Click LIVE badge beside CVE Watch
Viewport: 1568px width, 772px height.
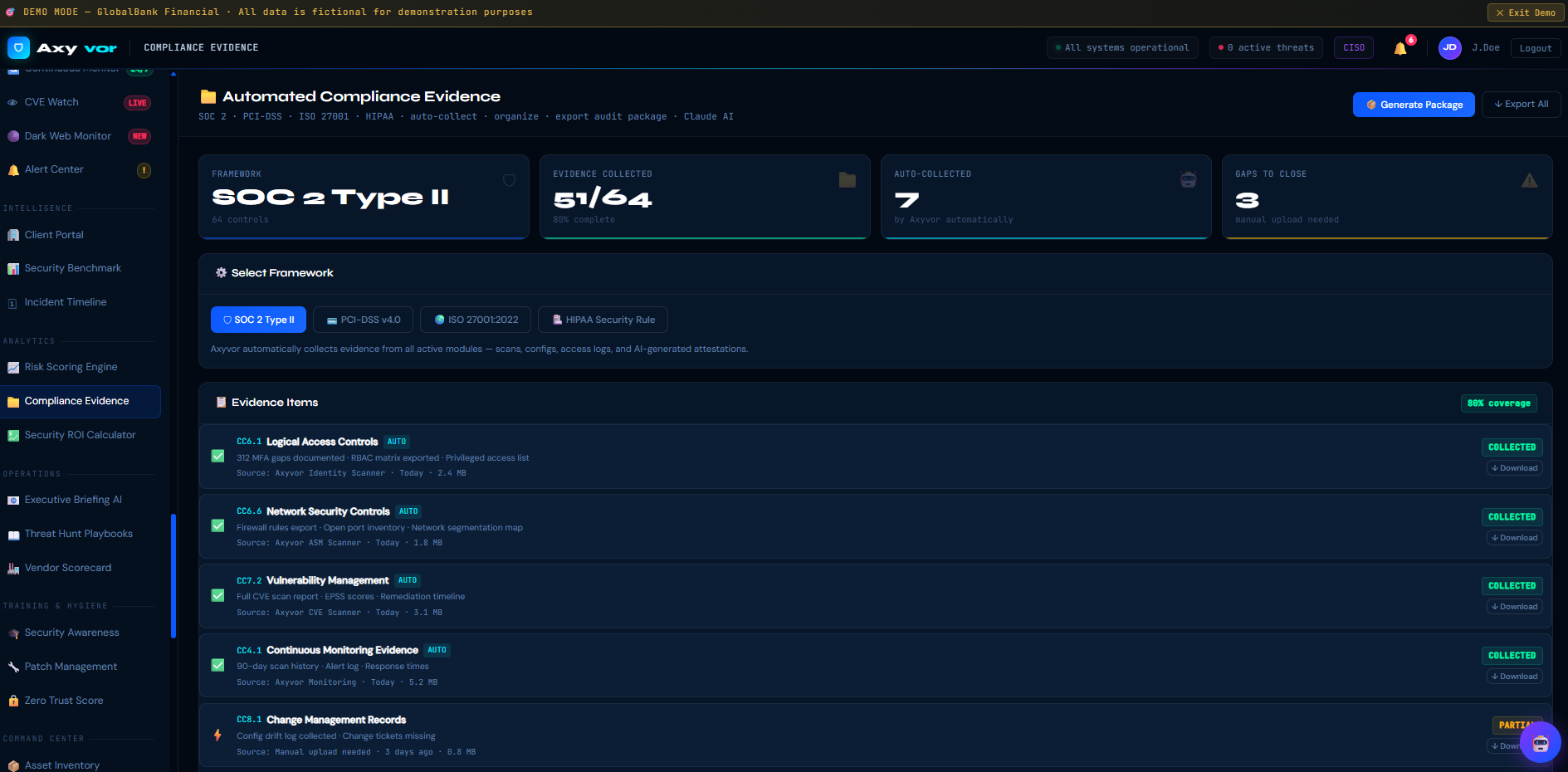(x=138, y=103)
